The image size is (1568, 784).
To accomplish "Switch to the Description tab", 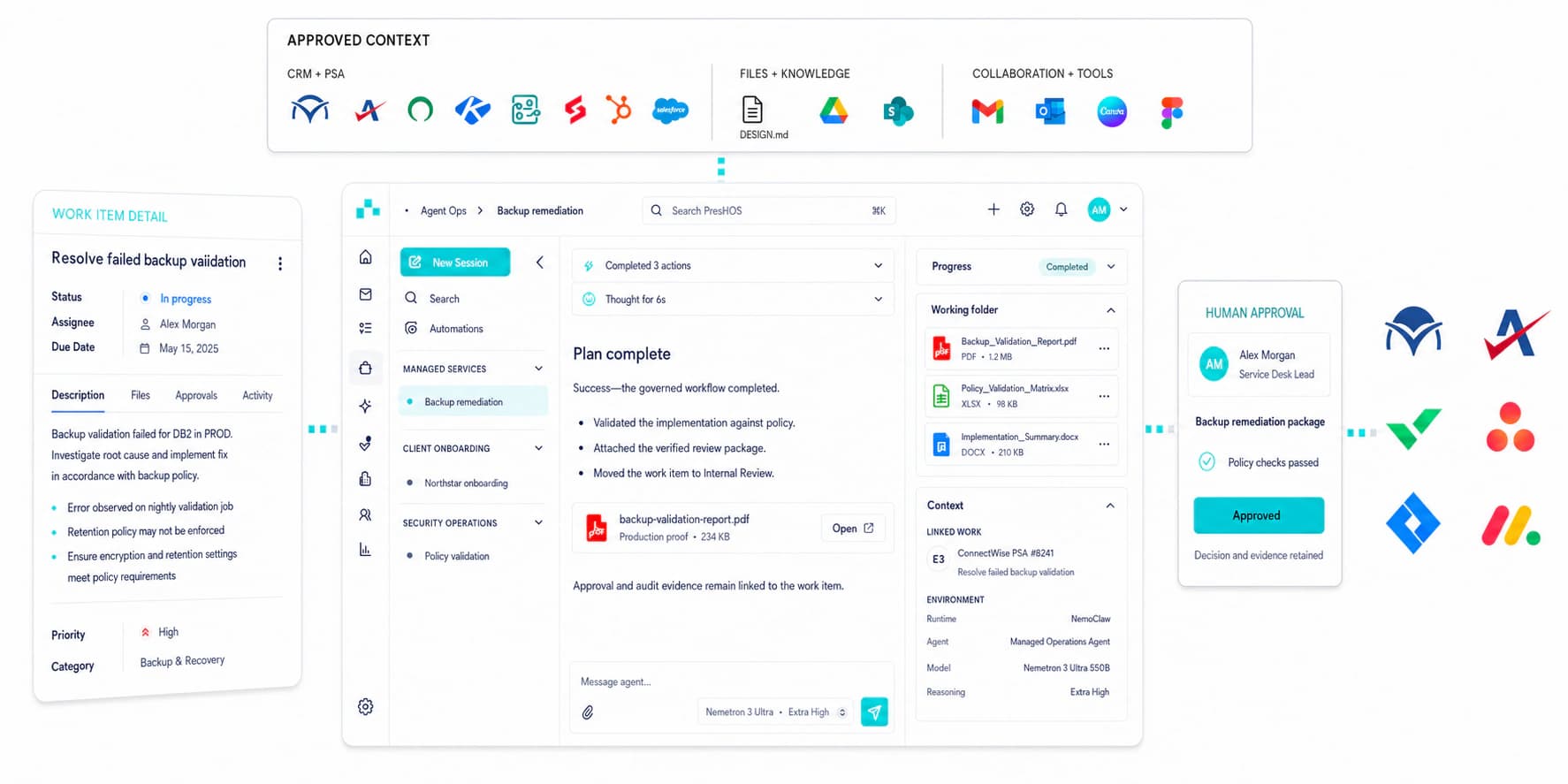I will pos(78,395).
